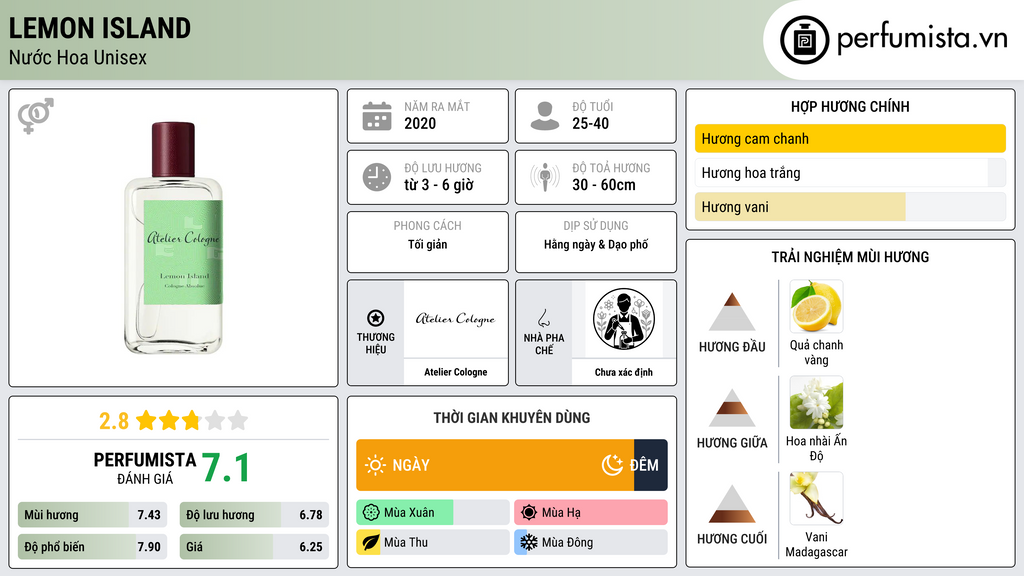
Task: Click the HỢP HƯƠNG CHÍNH heading
Action: coord(850,106)
